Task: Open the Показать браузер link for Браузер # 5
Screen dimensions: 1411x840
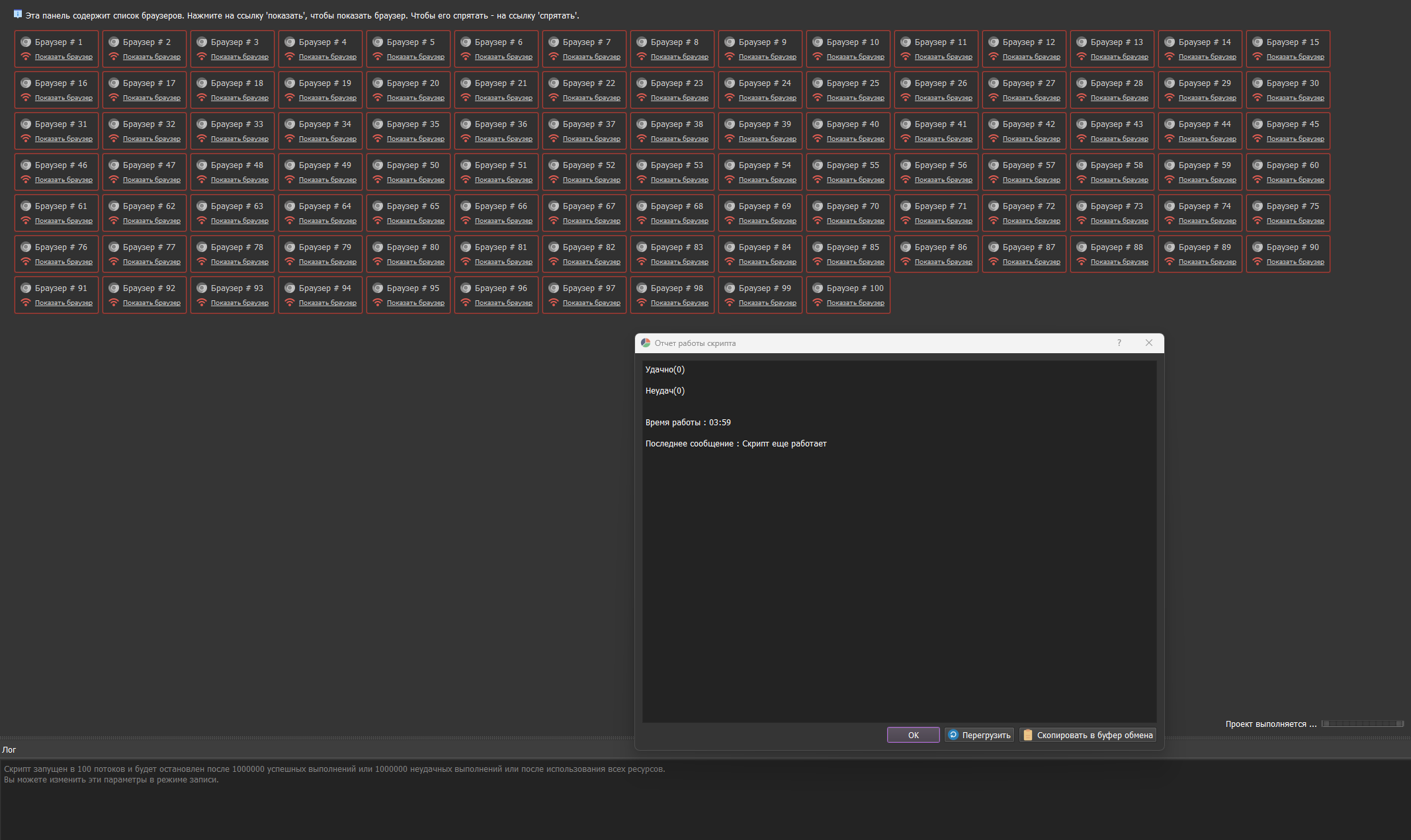Action: coord(415,57)
